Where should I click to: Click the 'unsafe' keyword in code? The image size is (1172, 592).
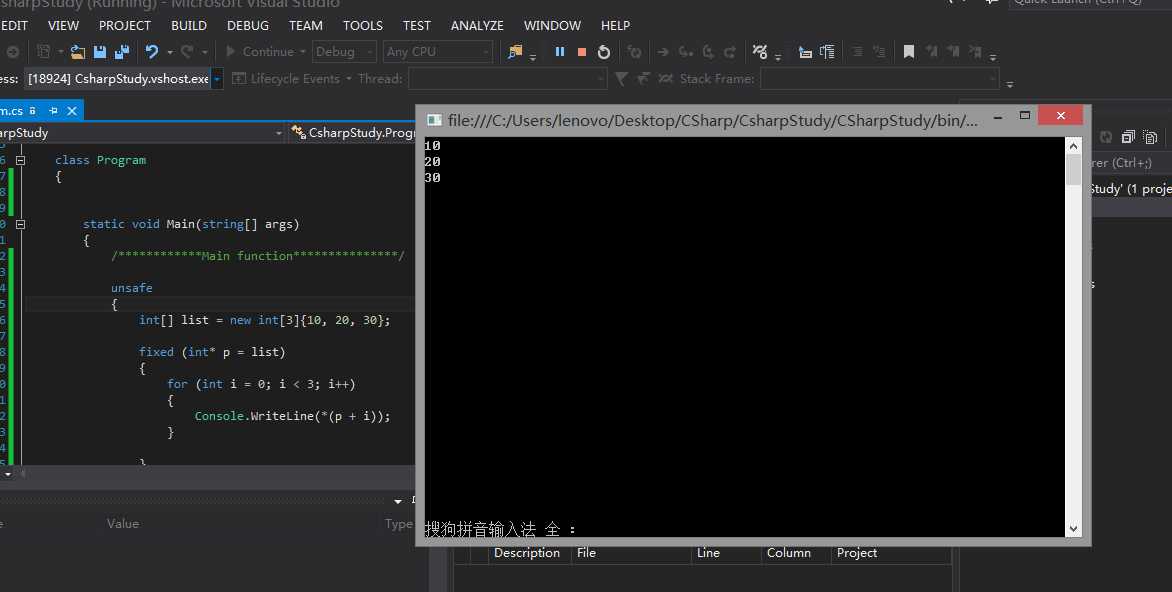click(132, 288)
